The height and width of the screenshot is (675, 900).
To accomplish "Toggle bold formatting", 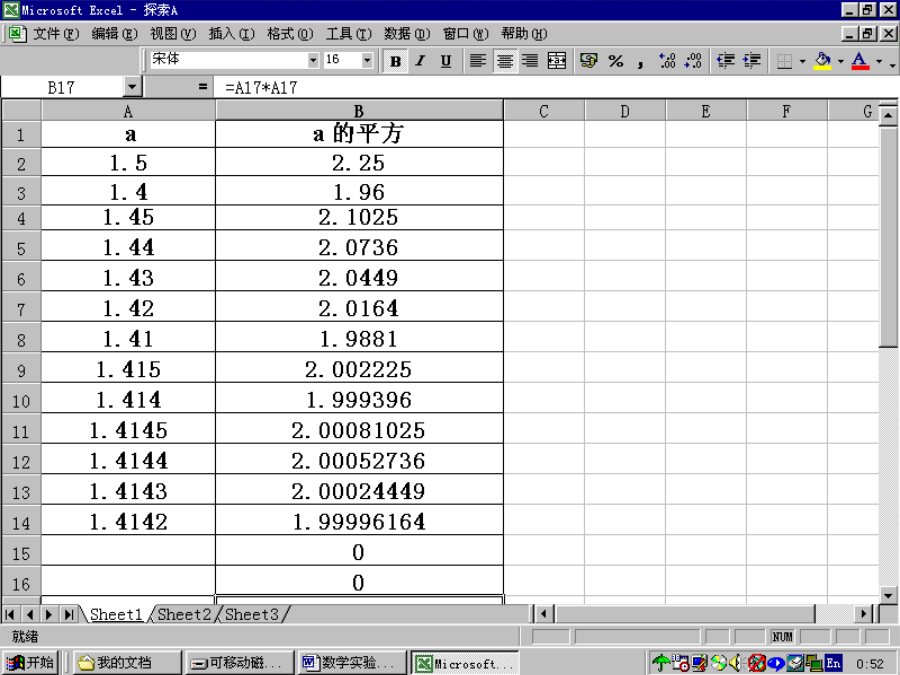I will 395,61.
